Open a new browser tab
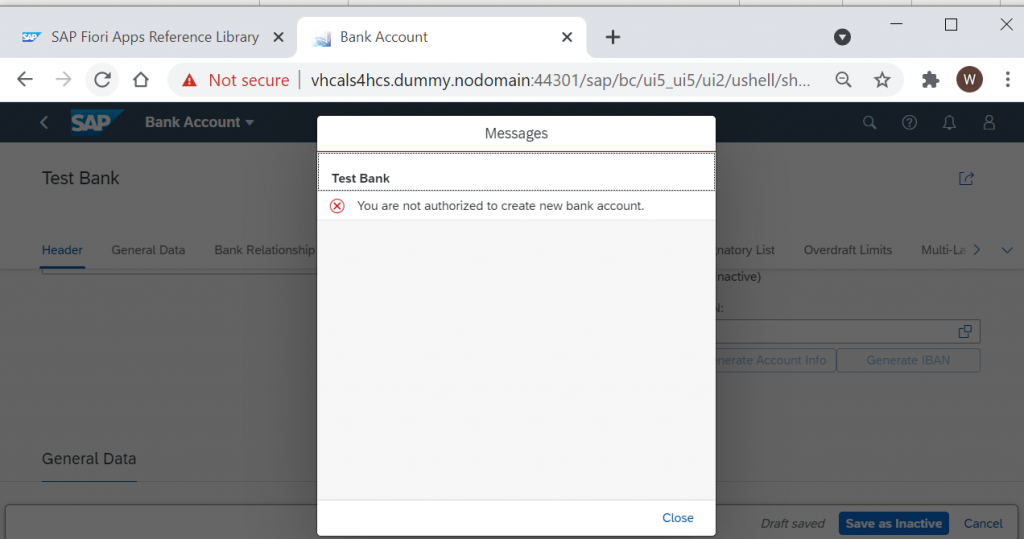The width and height of the screenshot is (1024, 539). tap(613, 37)
